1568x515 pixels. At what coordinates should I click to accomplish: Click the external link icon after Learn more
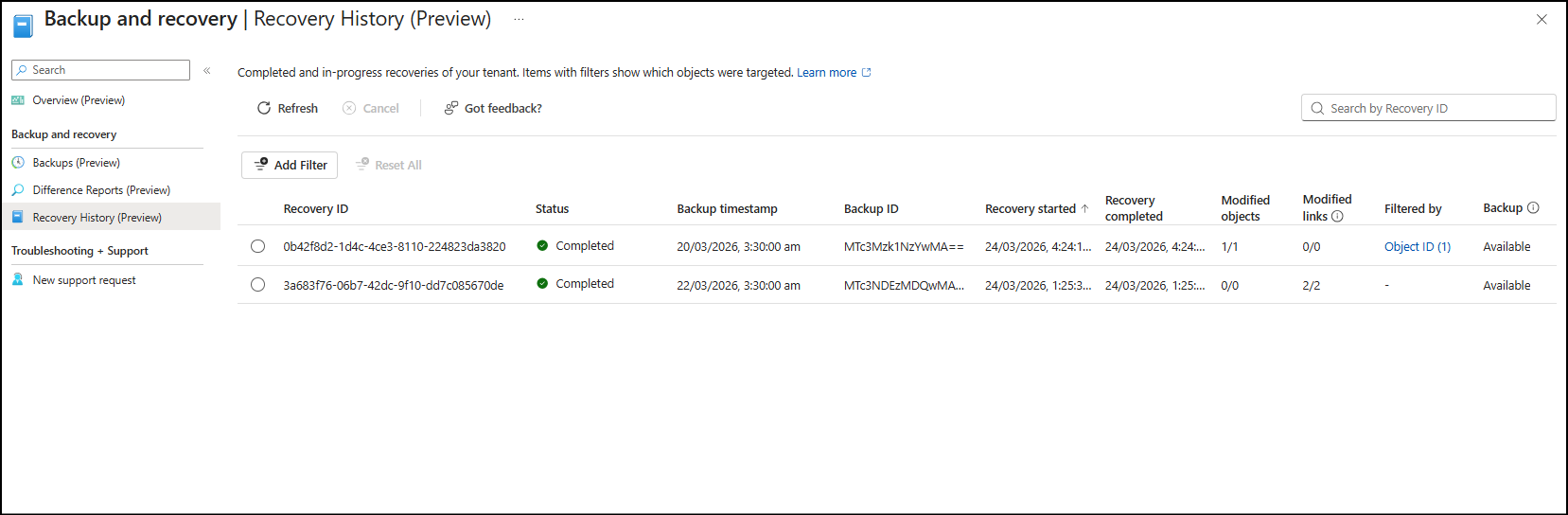point(866,73)
